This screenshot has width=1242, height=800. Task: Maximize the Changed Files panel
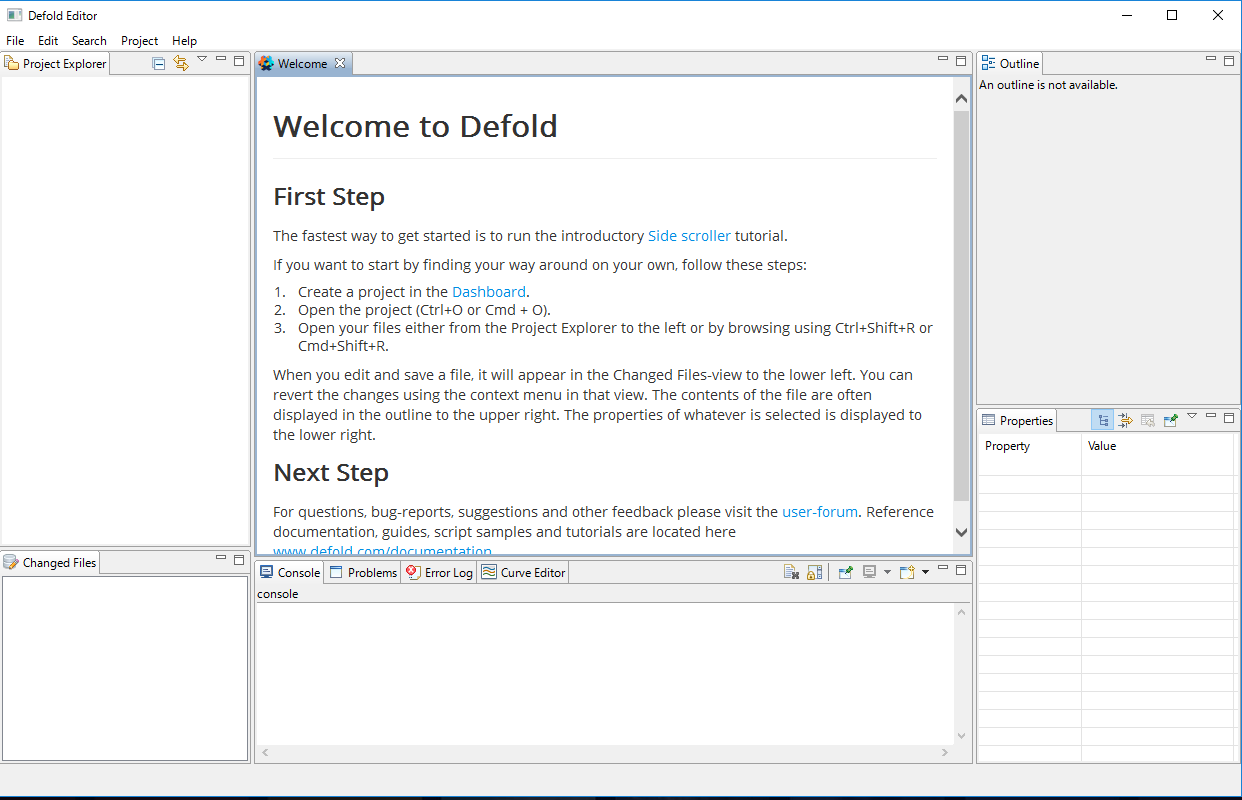(x=239, y=558)
